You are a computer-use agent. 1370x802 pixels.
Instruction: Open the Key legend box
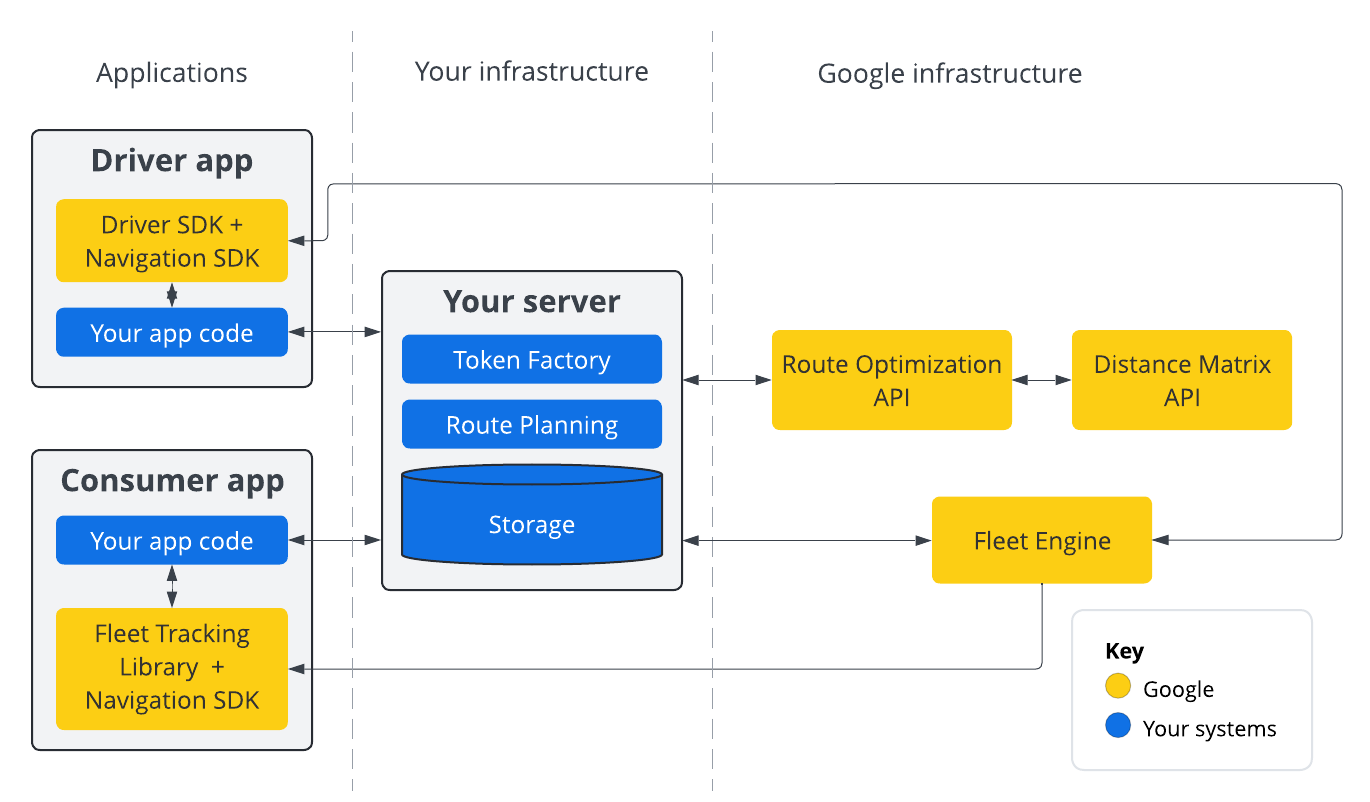click(x=1191, y=690)
